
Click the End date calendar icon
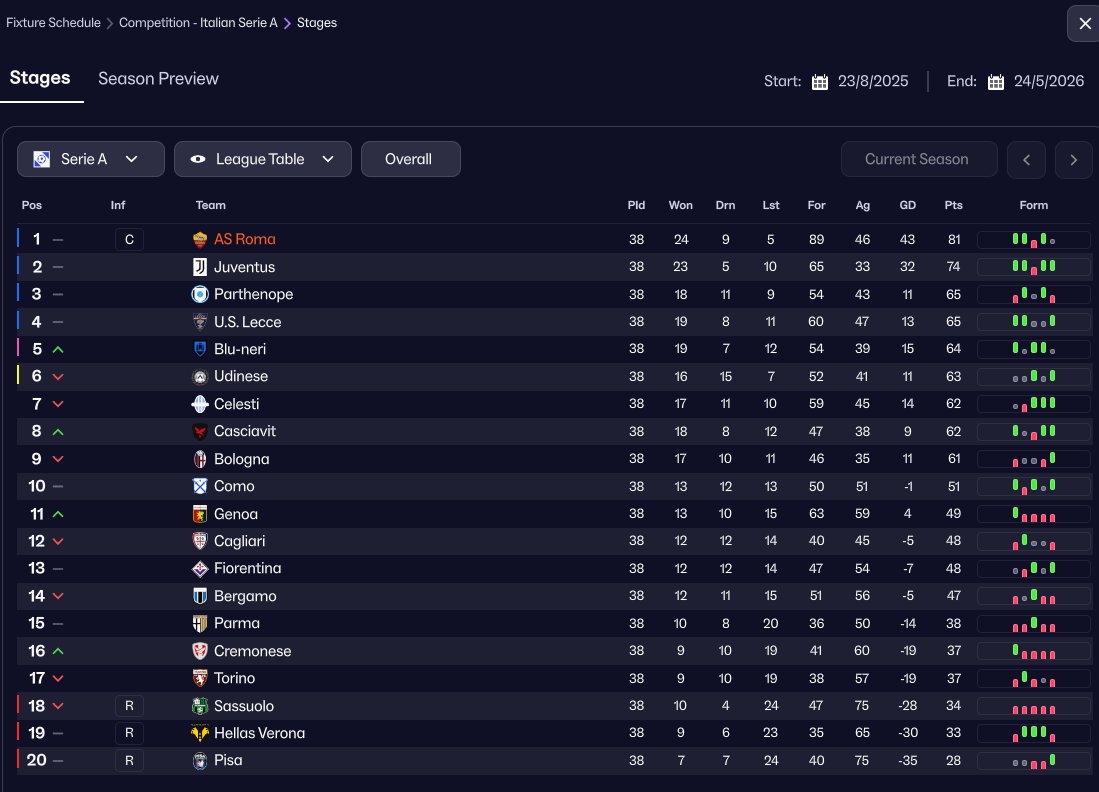coord(996,82)
